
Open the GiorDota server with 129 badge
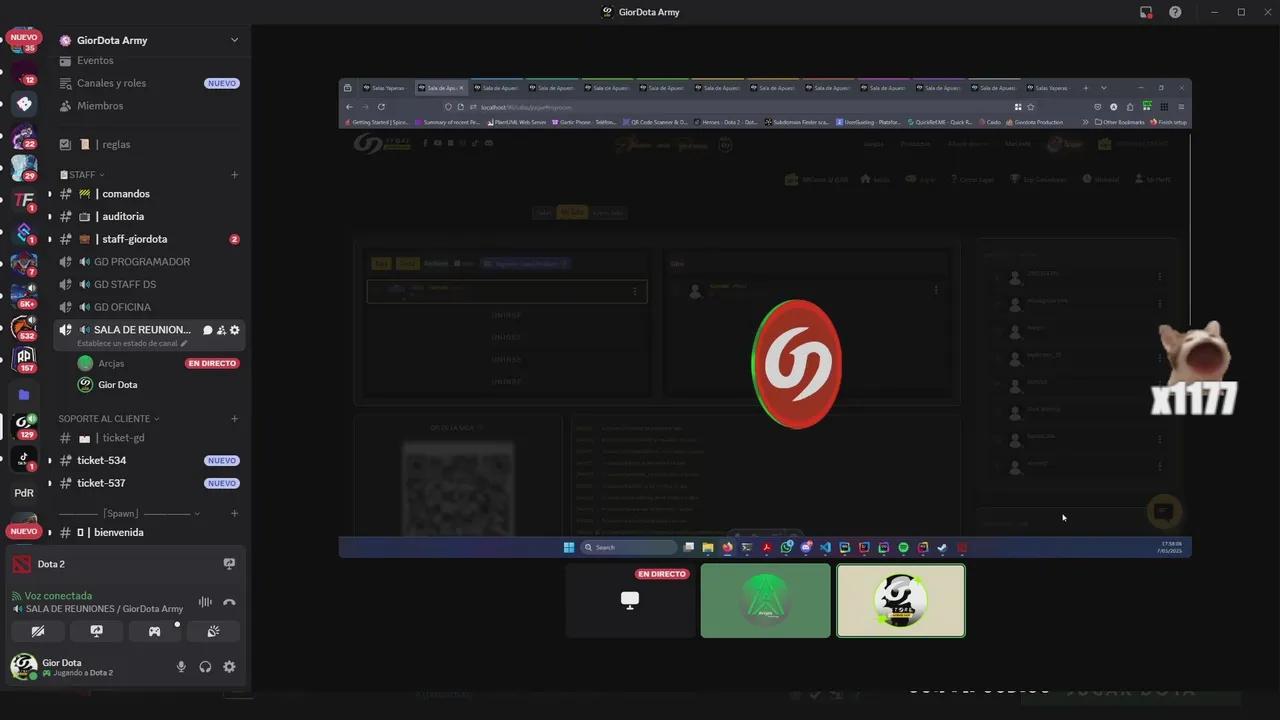click(x=24, y=427)
